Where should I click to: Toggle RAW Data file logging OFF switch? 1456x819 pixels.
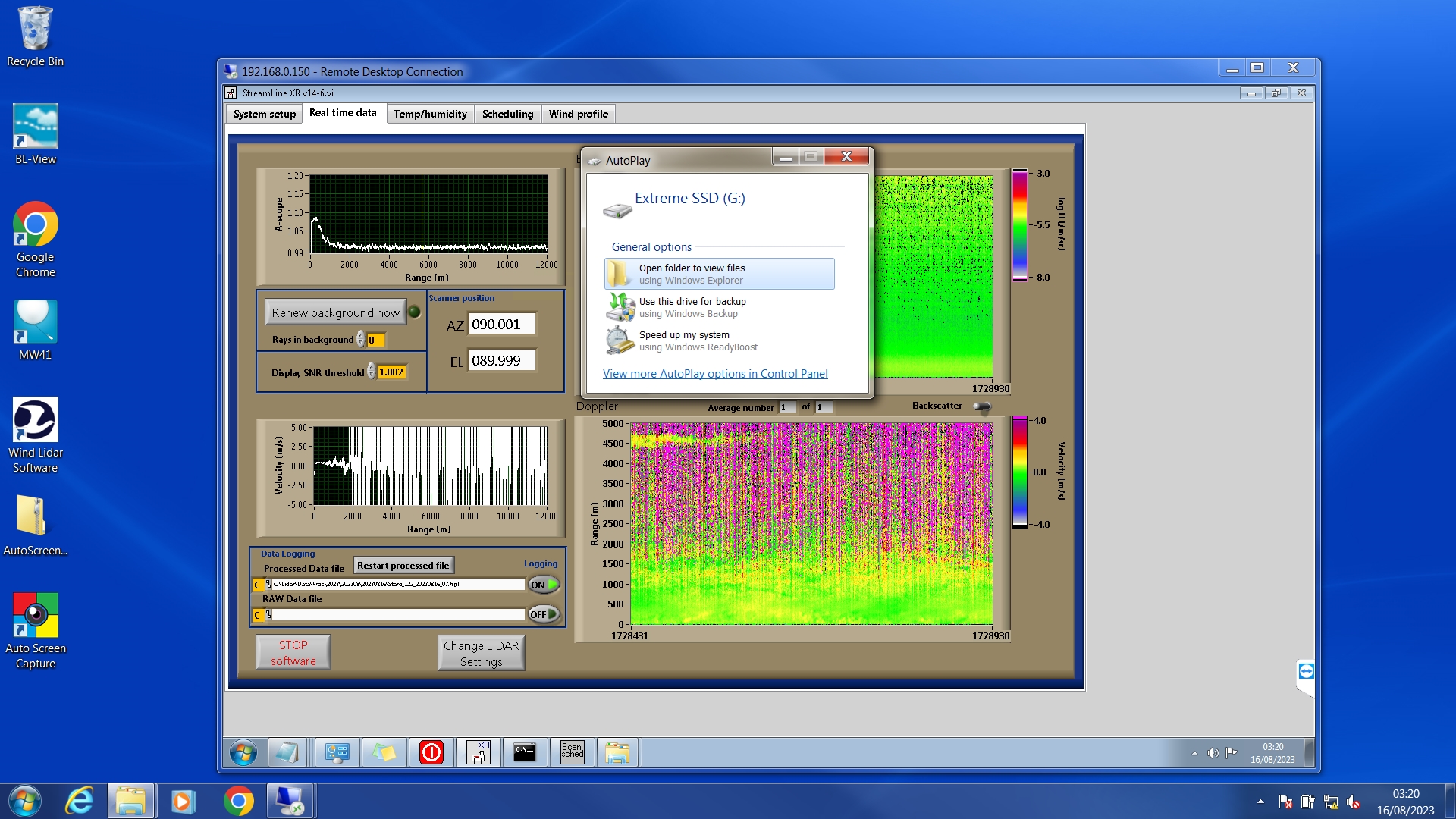click(x=544, y=614)
